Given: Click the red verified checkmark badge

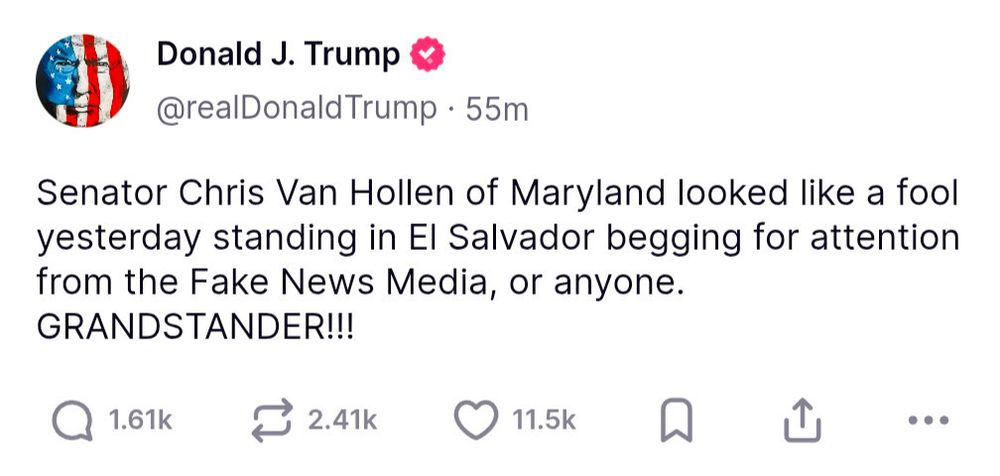Looking at the screenshot, I should (427, 55).
